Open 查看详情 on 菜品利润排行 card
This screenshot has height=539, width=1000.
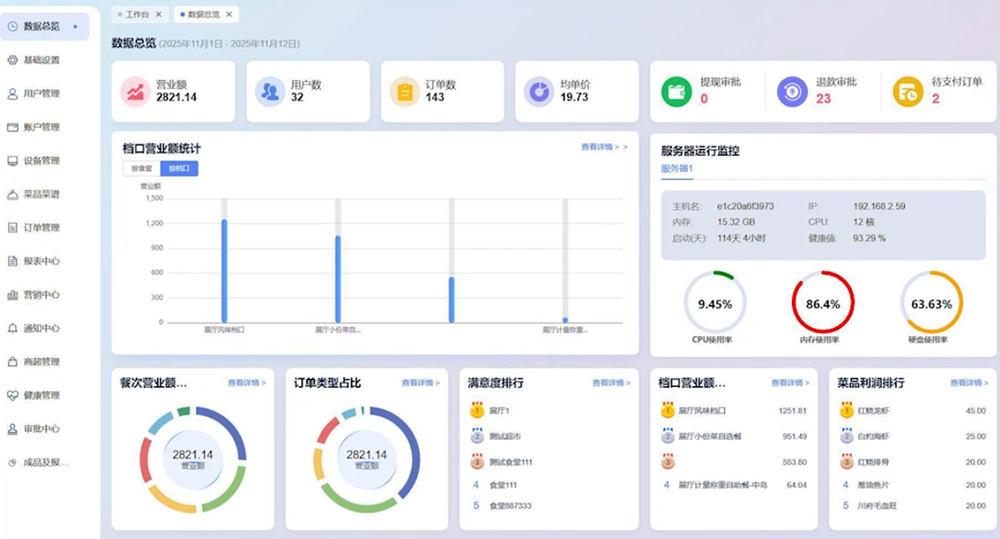[x=969, y=383]
